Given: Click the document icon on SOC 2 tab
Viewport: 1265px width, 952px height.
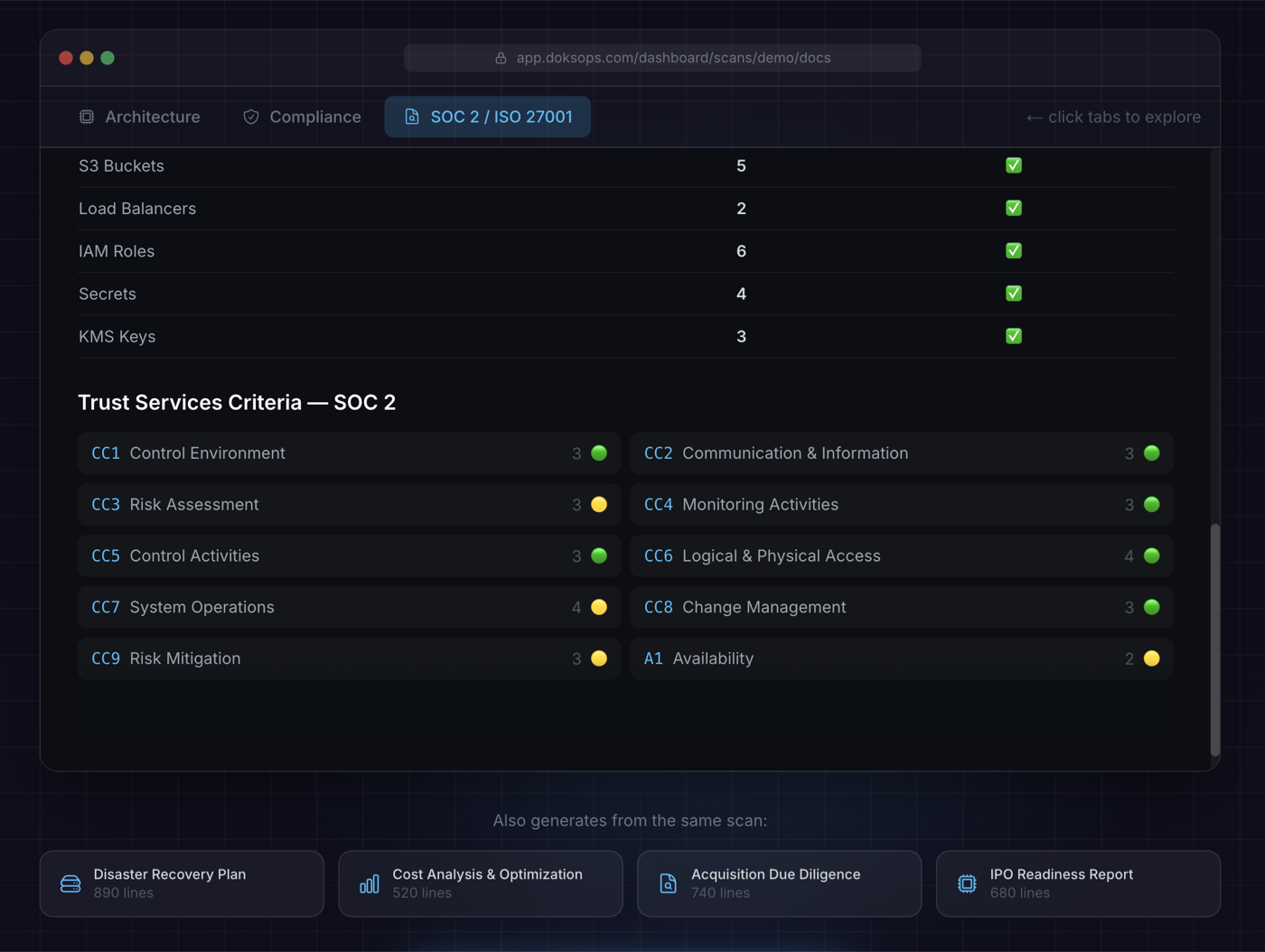Looking at the screenshot, I should click(x=413, y=117).
